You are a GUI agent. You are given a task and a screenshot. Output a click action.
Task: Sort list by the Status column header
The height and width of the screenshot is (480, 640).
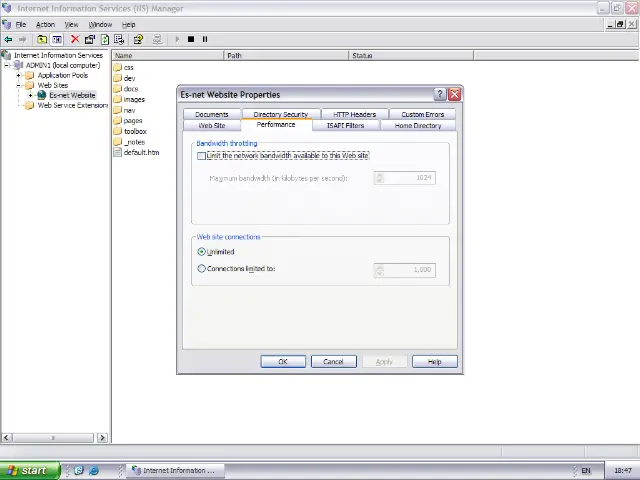click(411, 55)
